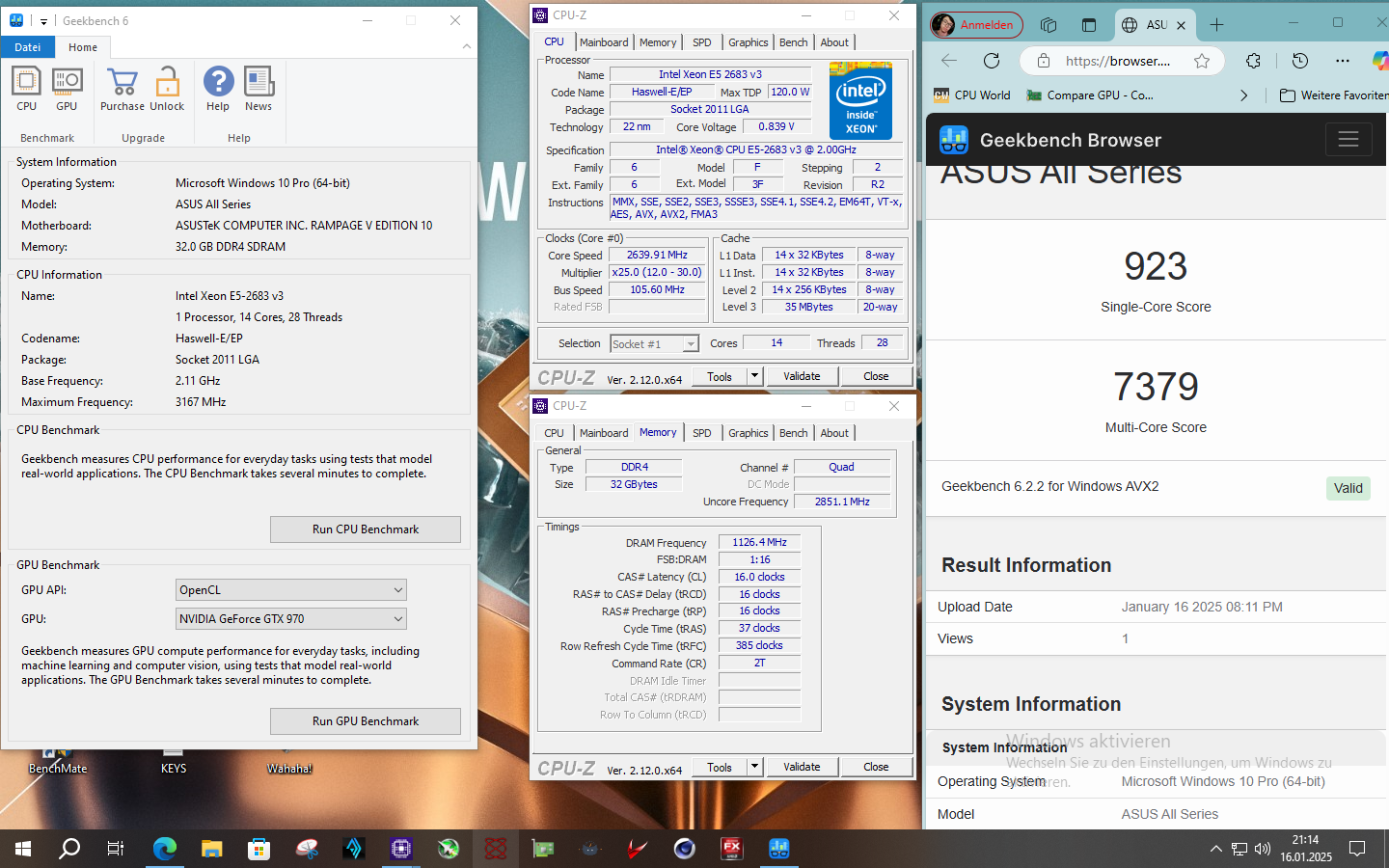Viewport: 1389px width, 868px height.
Task: Open Geekbench quick access toolbar dropdown arrow
Action: point(43,21)
